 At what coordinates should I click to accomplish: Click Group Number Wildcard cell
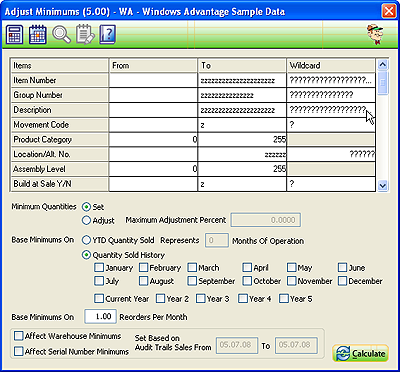click(331, 95)
